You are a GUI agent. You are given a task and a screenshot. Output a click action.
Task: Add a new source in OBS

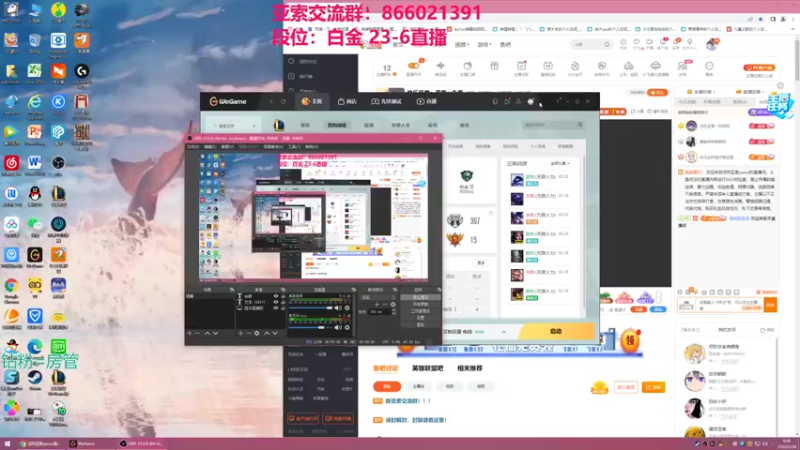pyautogui.click(x=241, y=333)
